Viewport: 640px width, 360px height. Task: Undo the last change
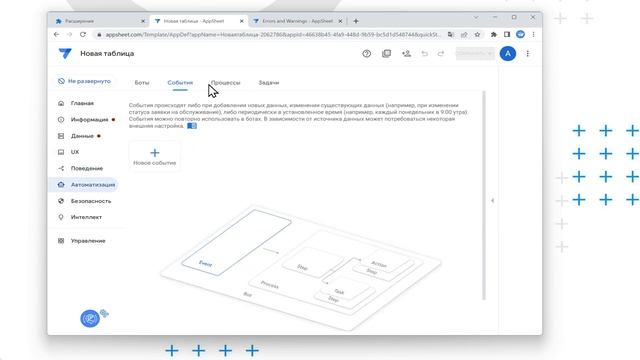(424, 53)
